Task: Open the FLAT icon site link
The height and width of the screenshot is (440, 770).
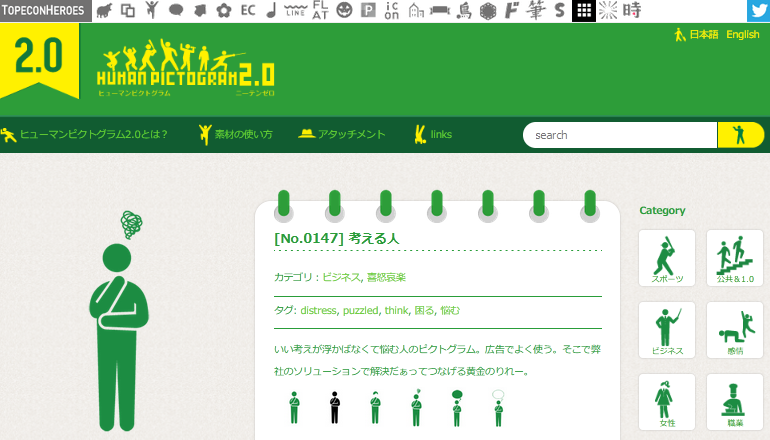Action: (x=320, y=10)
